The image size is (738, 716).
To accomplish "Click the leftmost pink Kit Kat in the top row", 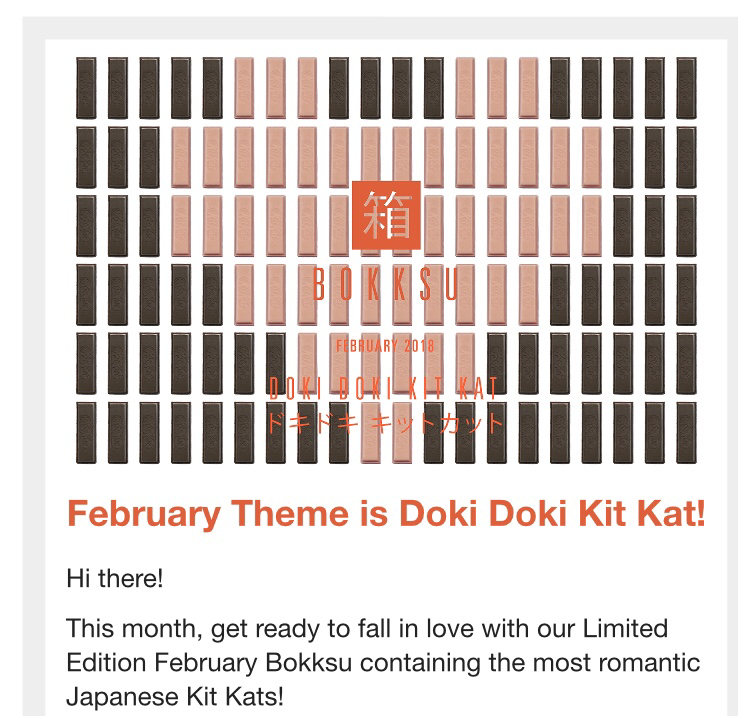I will (244, 88).
